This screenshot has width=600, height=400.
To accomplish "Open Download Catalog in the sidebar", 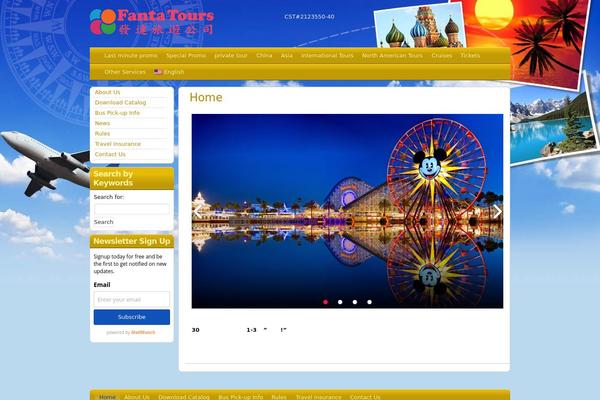I will pos(121,103).
